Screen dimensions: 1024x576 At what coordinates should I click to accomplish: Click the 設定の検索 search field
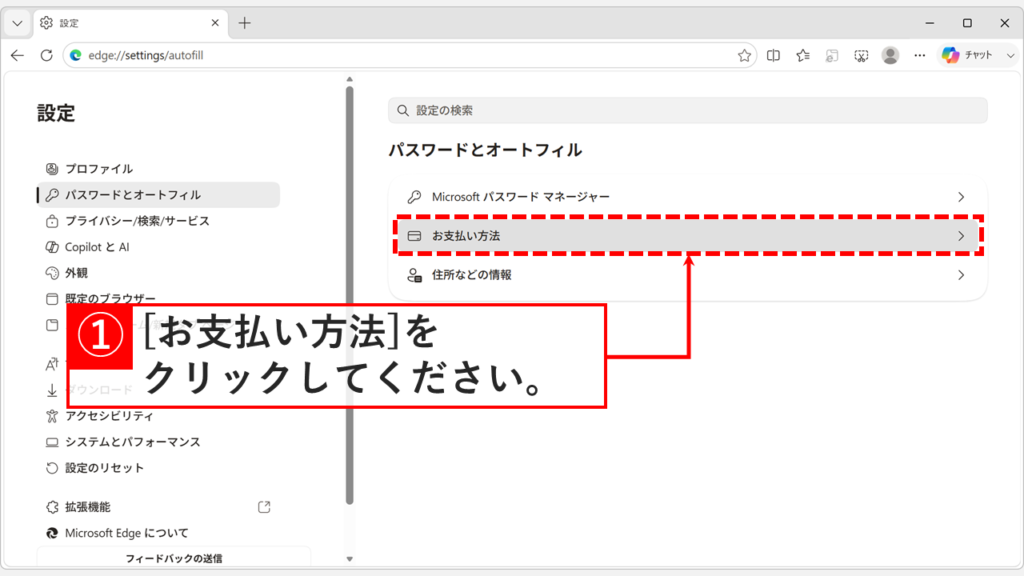pos(688,110)
